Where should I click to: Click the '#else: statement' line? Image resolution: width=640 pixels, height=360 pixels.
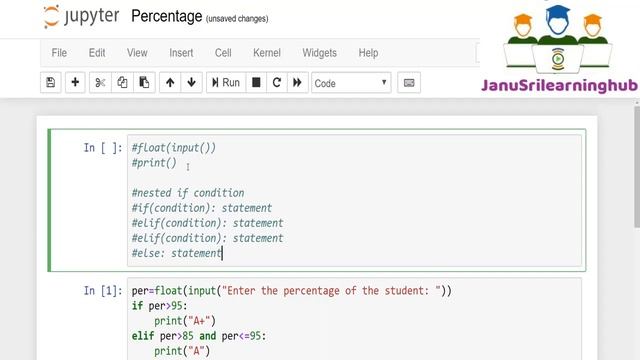pos(176,253)
